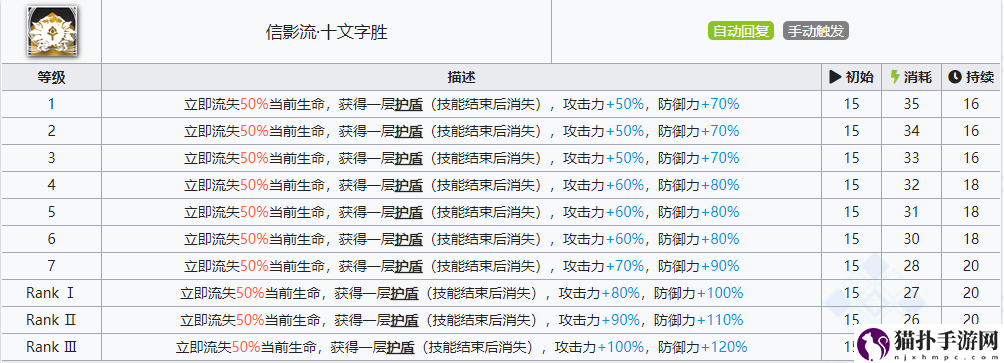Click +50% attack value in level 2 row
1004x363 pixels.
pyautogui.click(x=624, y=131)
